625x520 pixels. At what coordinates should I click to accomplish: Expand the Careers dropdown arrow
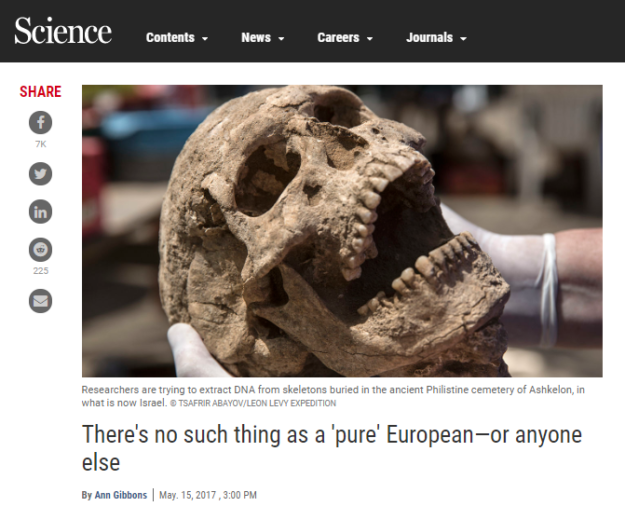(369, 39)
